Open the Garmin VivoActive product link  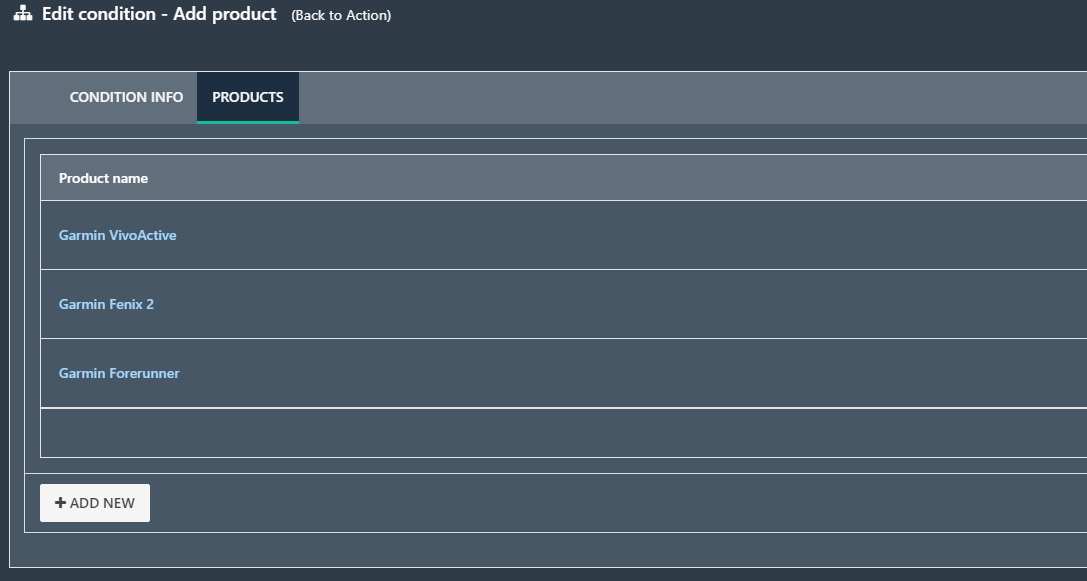117,235
